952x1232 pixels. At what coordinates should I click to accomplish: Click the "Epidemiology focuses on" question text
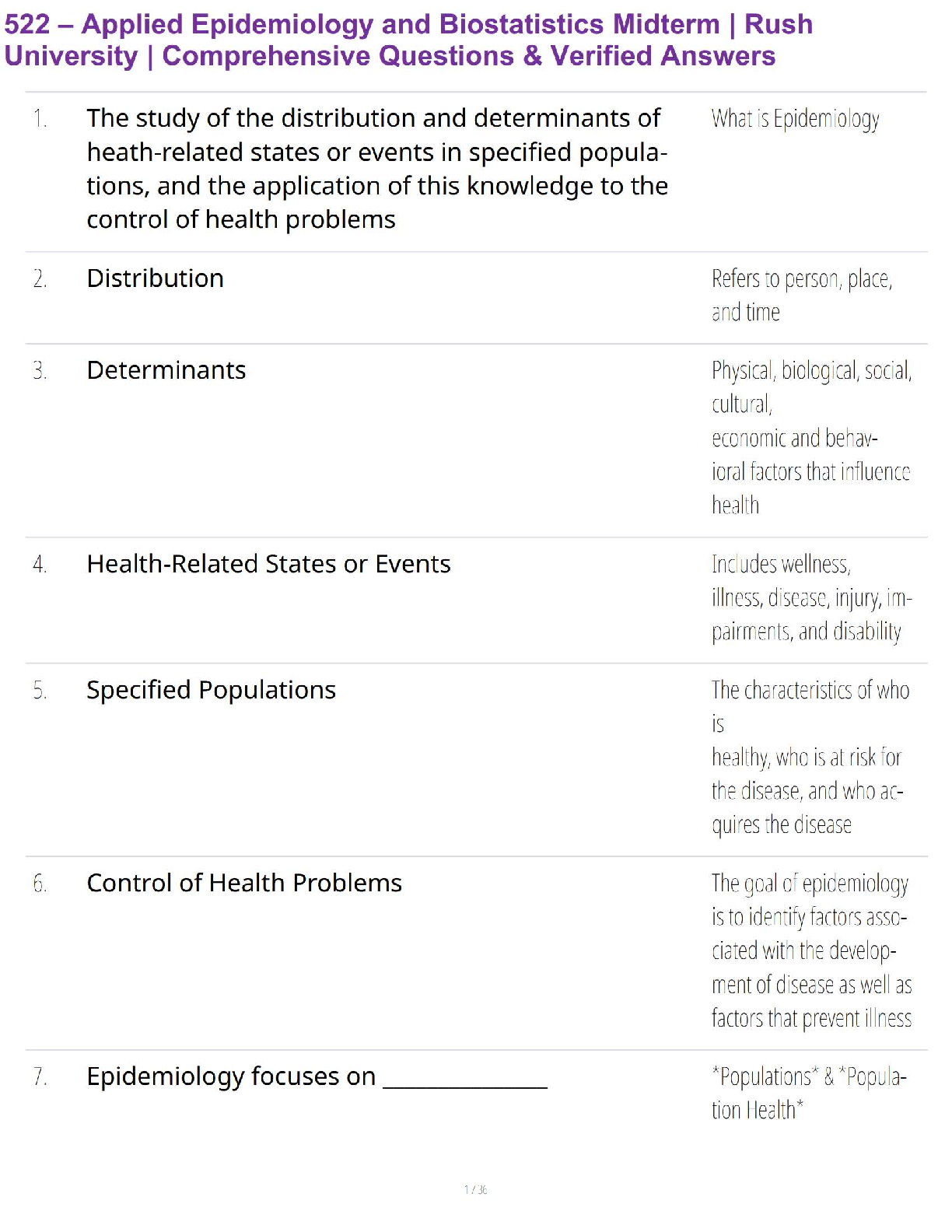point(231,1076)
